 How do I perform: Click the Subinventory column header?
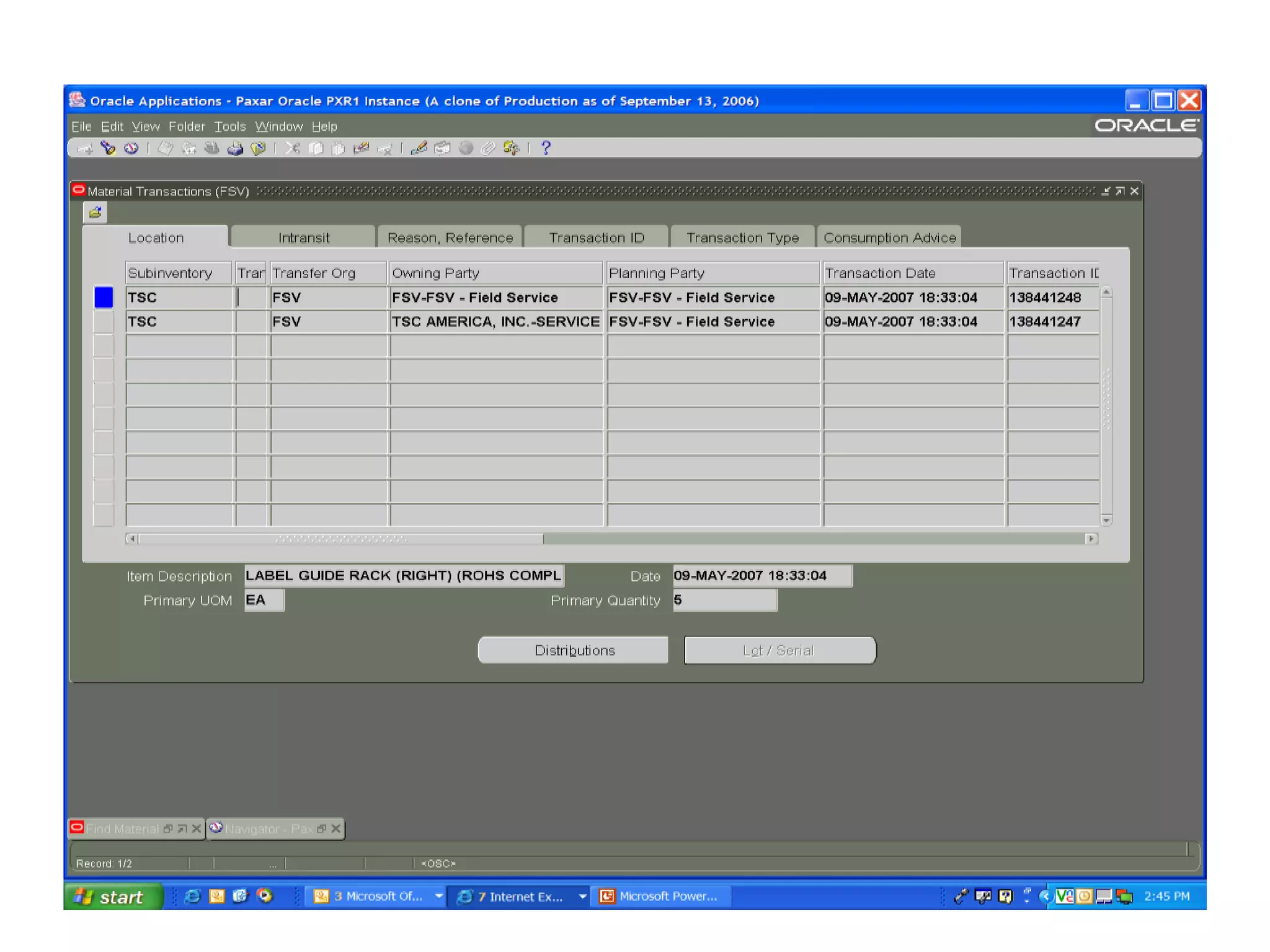pyautogui.click(x=179, y=273)
